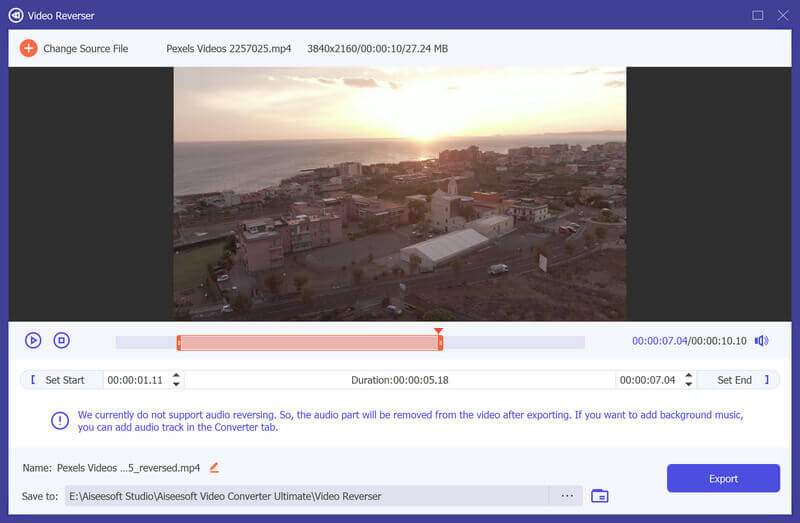Increase start time with up arrow
The height and width of the screenshot is (523, 800).
177,376
